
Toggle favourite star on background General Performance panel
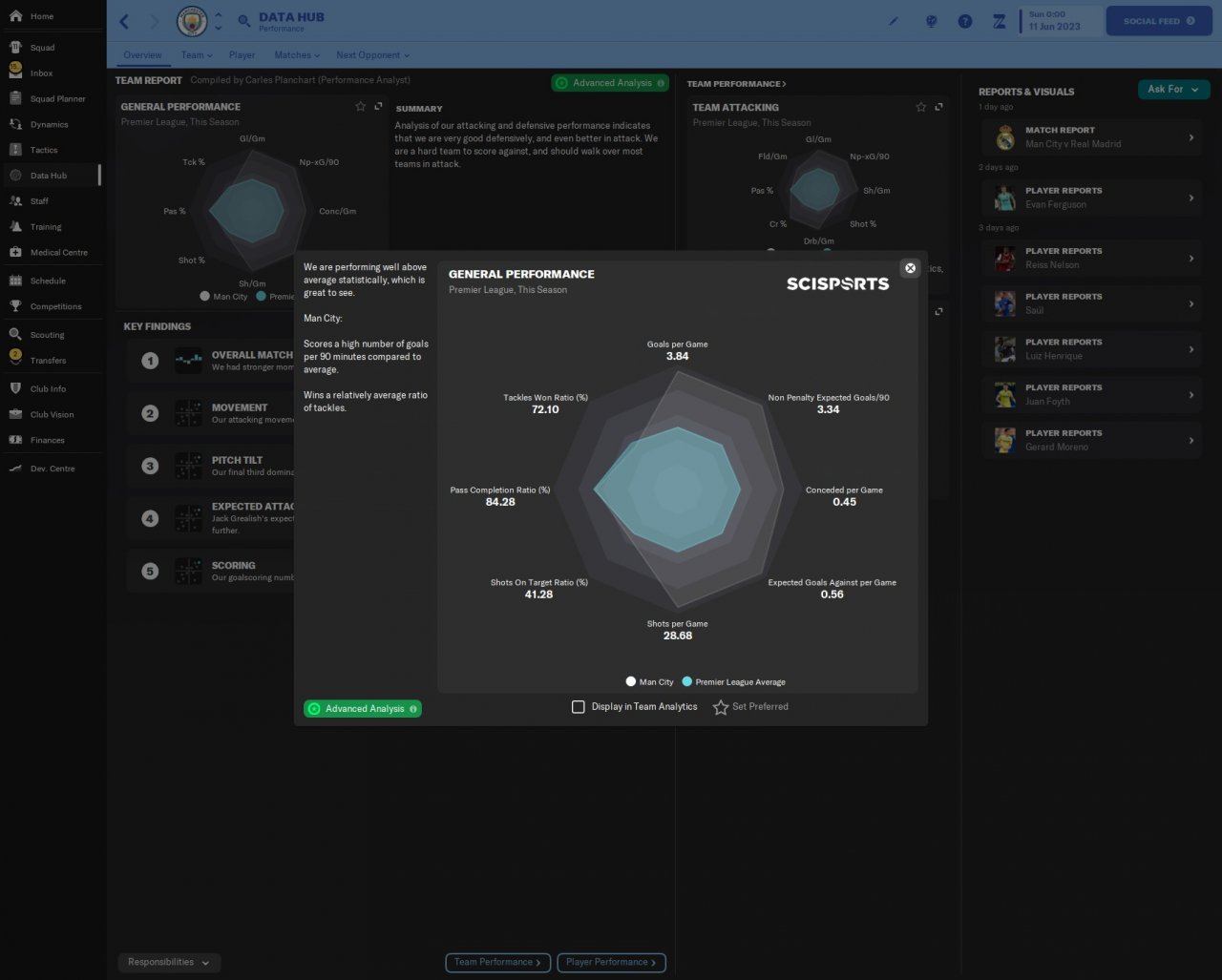pos(361,106)
